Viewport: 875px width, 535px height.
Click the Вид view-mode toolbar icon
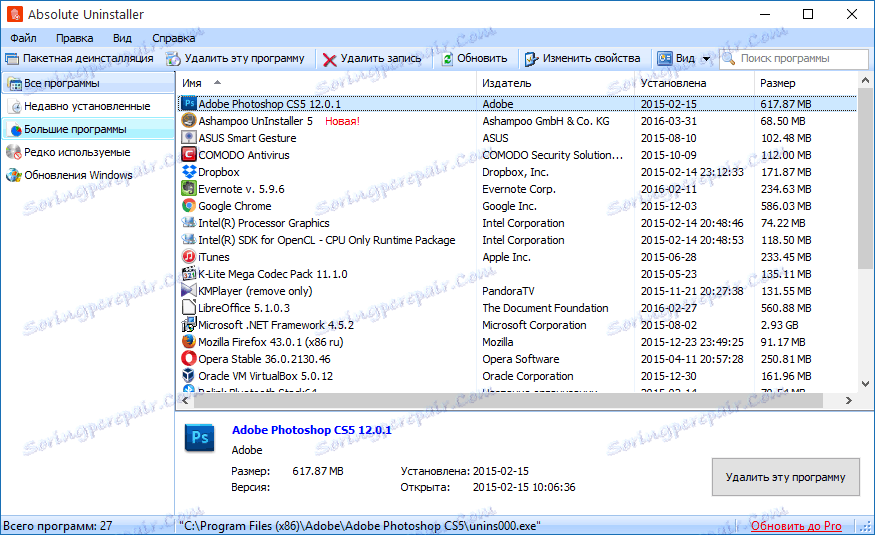coord(665,58)
